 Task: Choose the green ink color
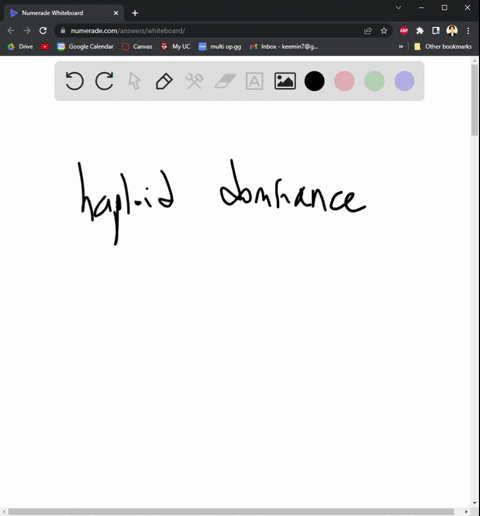pos(374,81)
